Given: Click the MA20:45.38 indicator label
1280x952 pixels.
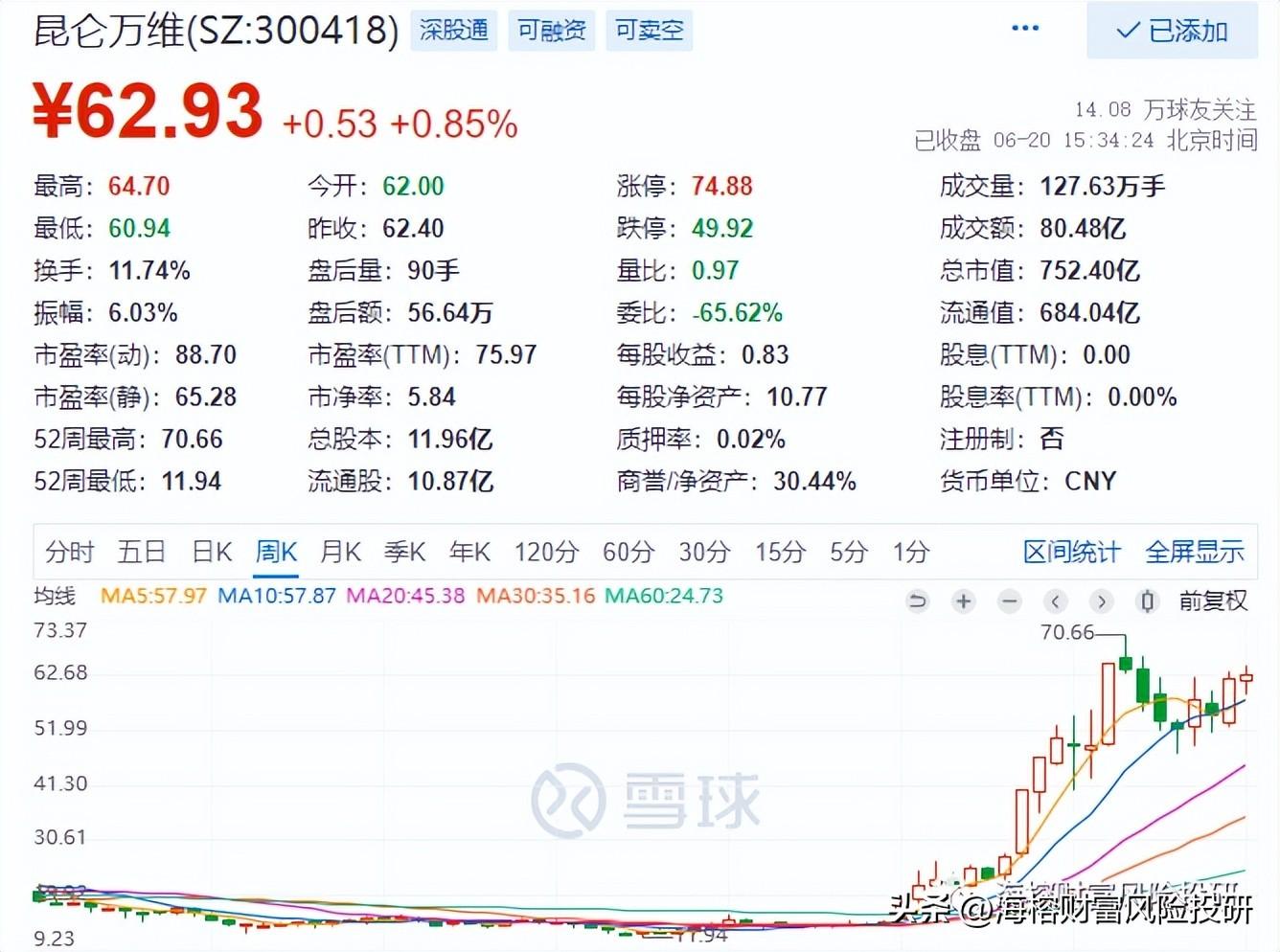Looking at the screenshot, I should (x=405, y=596).
